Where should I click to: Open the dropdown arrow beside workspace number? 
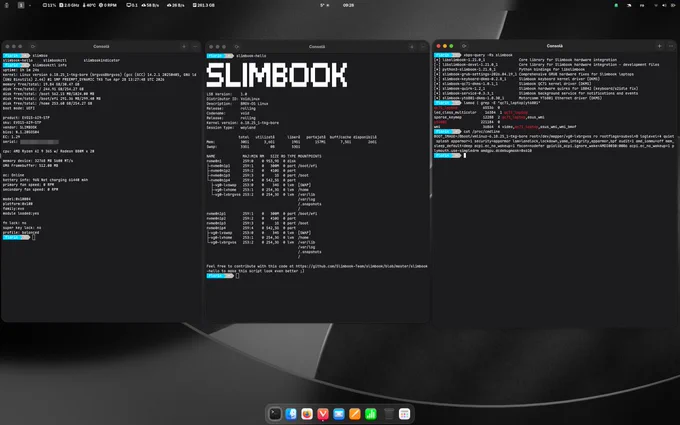tap(29, 5)
